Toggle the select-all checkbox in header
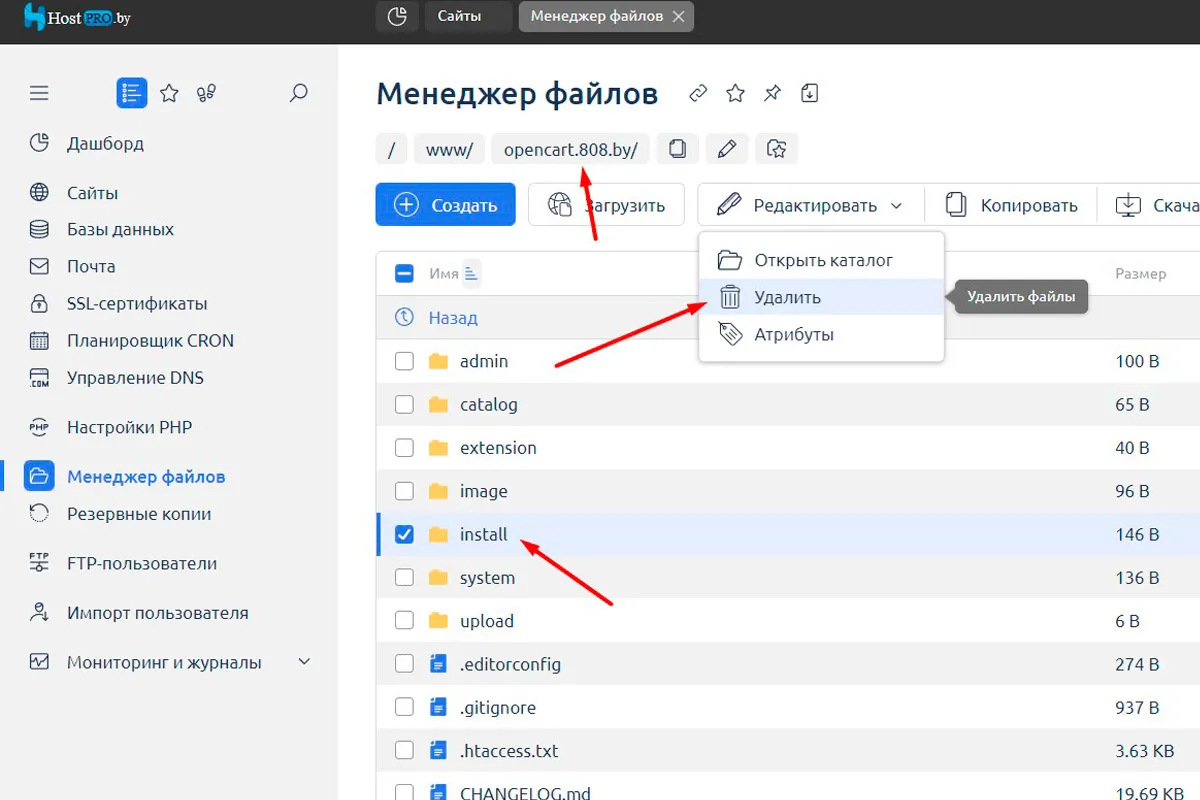1200x800 pixels. pos(404,273)
